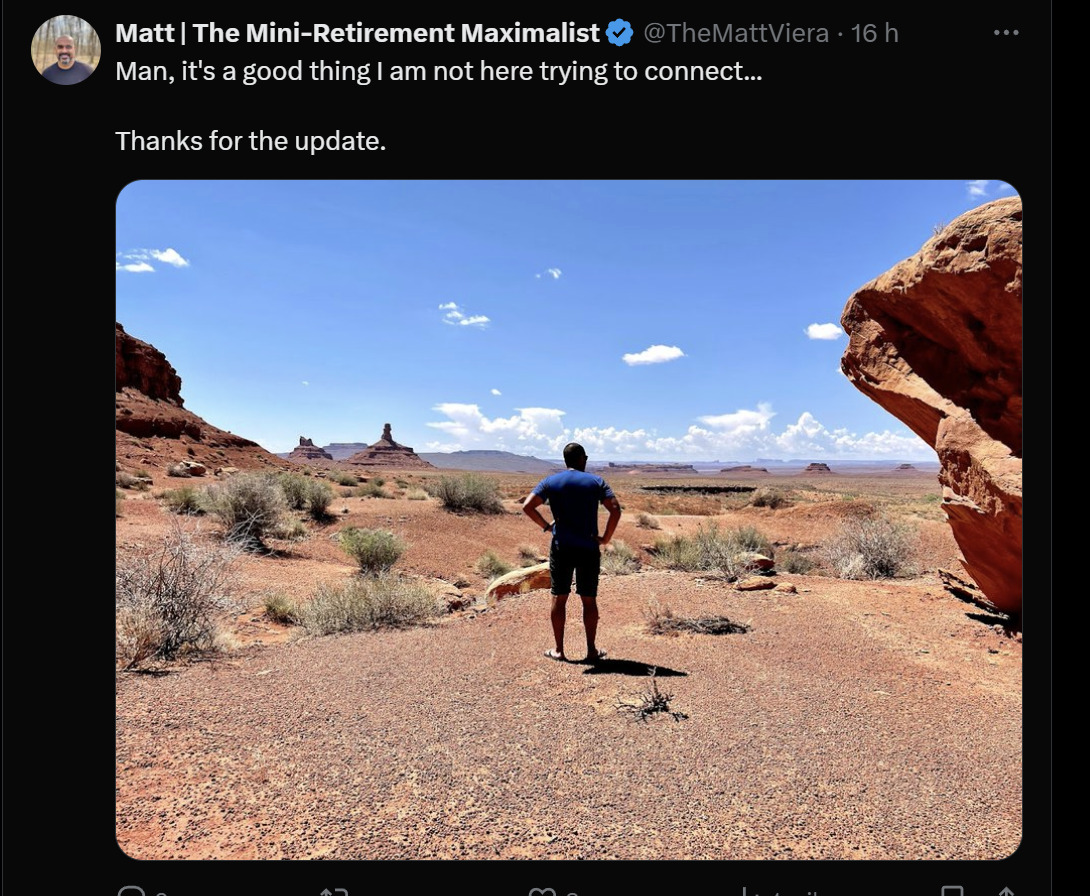Click the man standing in the photo
This screenshot has height=896, width=1090.
click(572, 551)
